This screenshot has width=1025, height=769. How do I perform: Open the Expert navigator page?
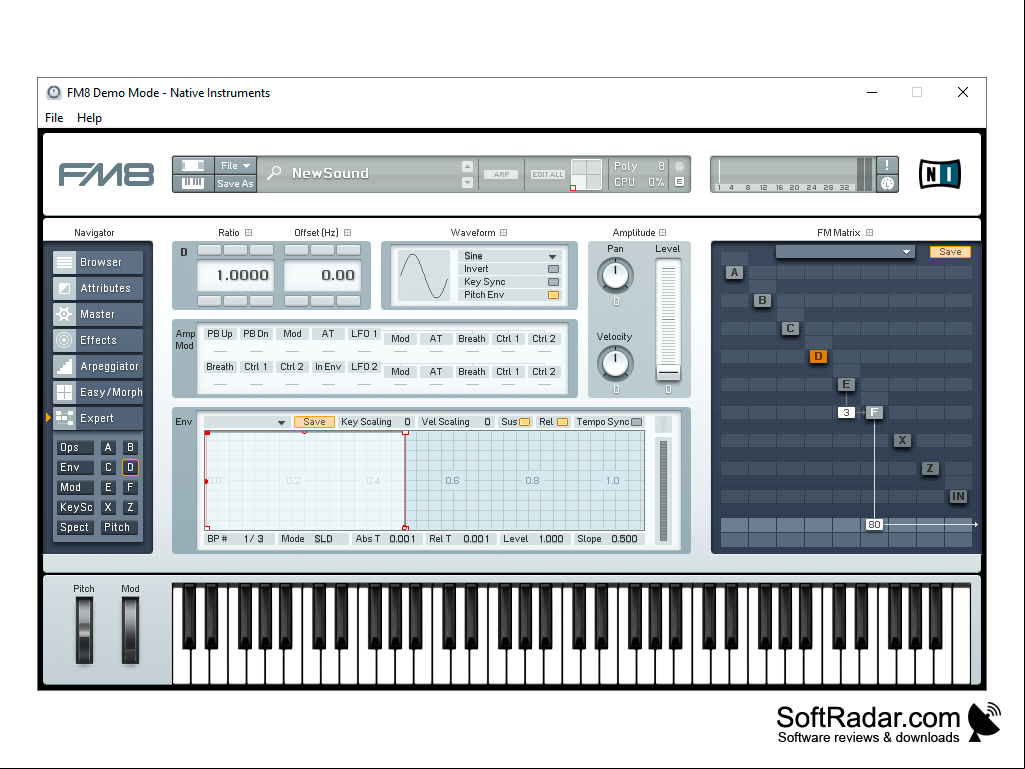coord(97,419)
